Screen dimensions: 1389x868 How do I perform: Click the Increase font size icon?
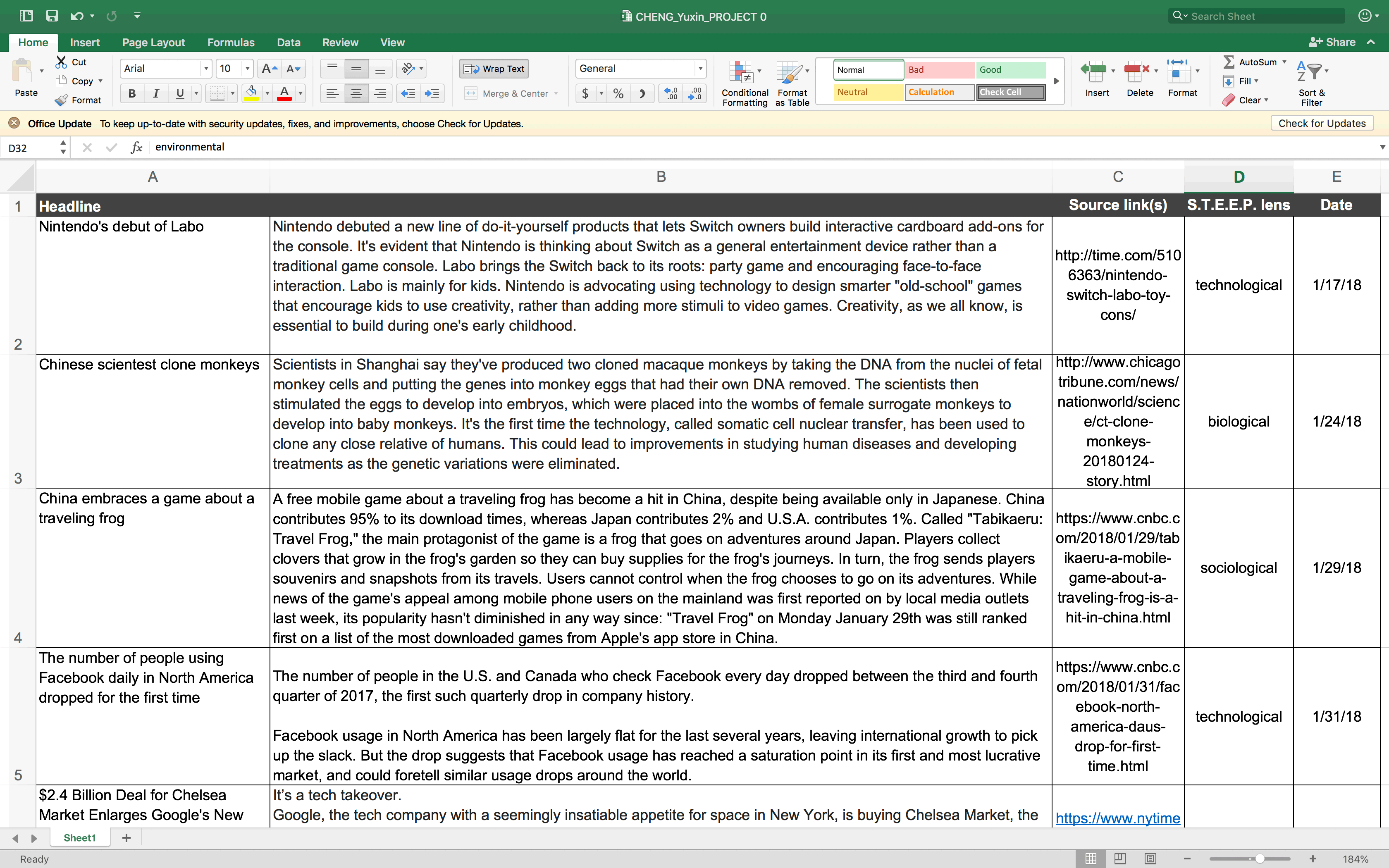[269, 69]
